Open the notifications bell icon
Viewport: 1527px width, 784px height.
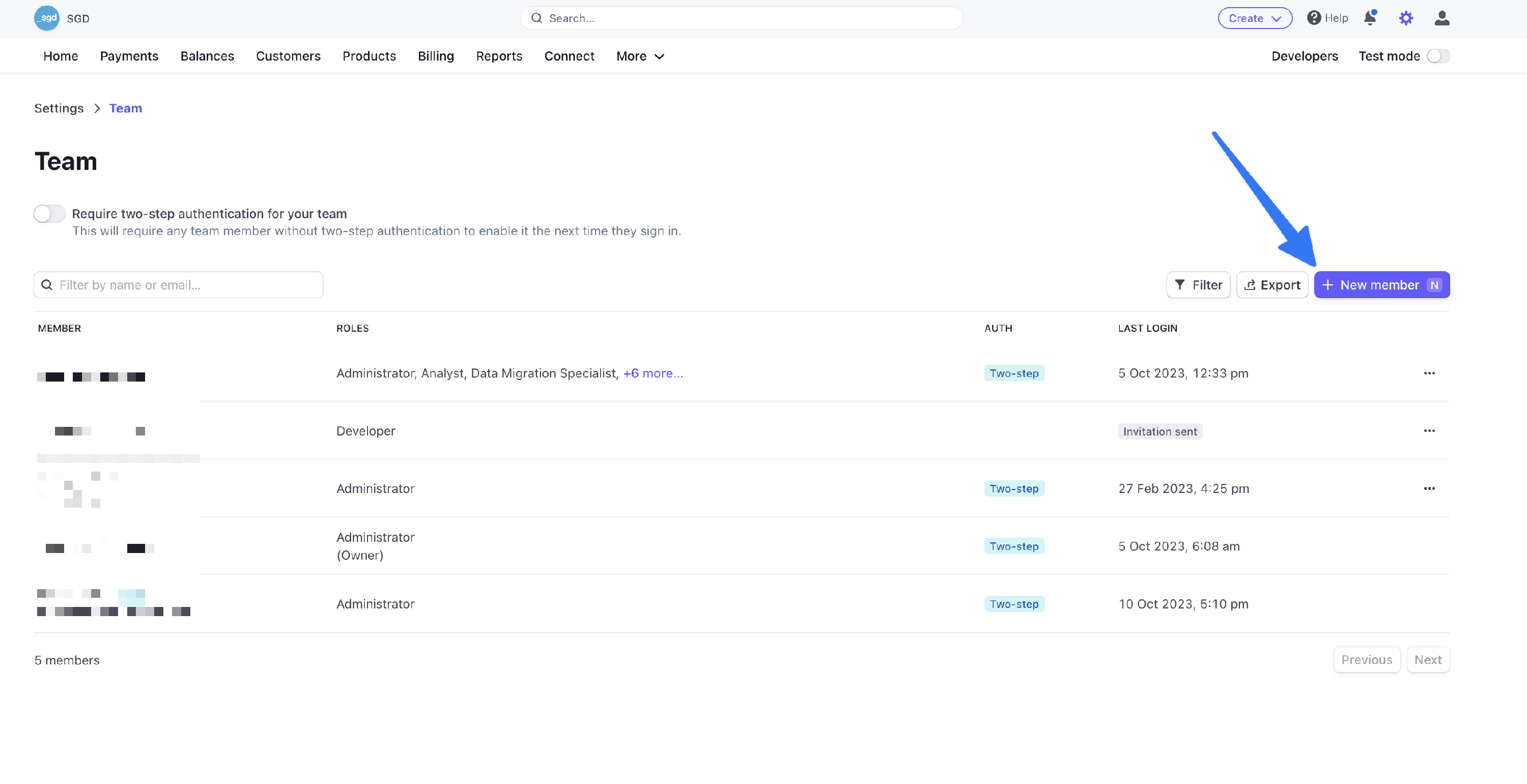pyautogui.click(x=1369, y=18)
